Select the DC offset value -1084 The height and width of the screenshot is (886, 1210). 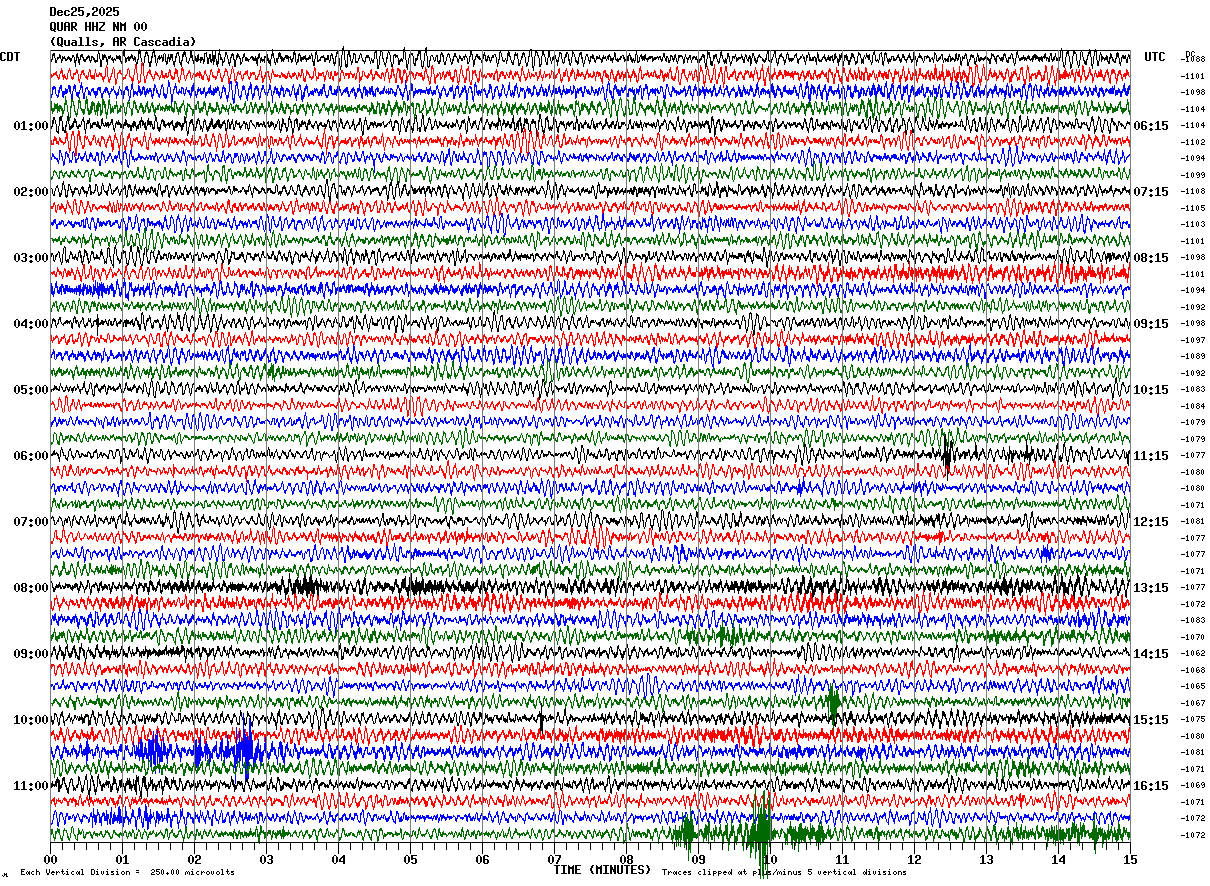pos(1193,406)
